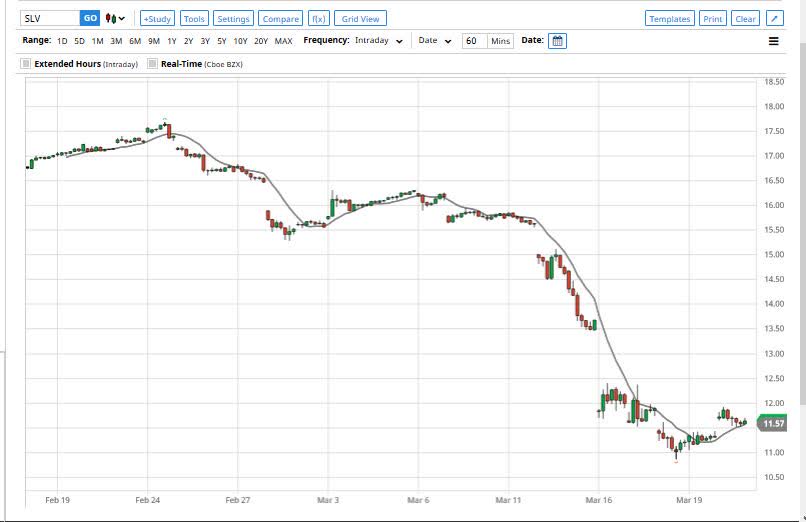Expand the Frequency Intraday dropdown
The image size is (806, 522).
(379, 41)
